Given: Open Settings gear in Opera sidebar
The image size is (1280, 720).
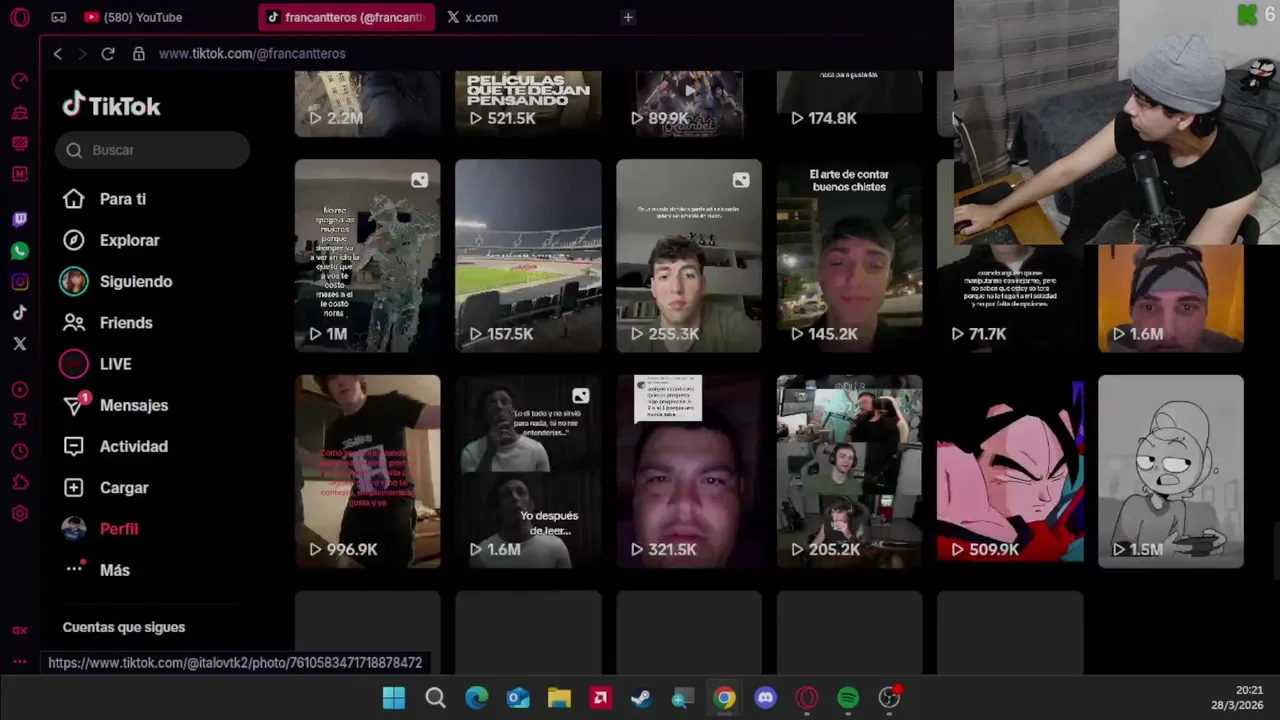Looking at the screenshot, I should click(19, 514).
